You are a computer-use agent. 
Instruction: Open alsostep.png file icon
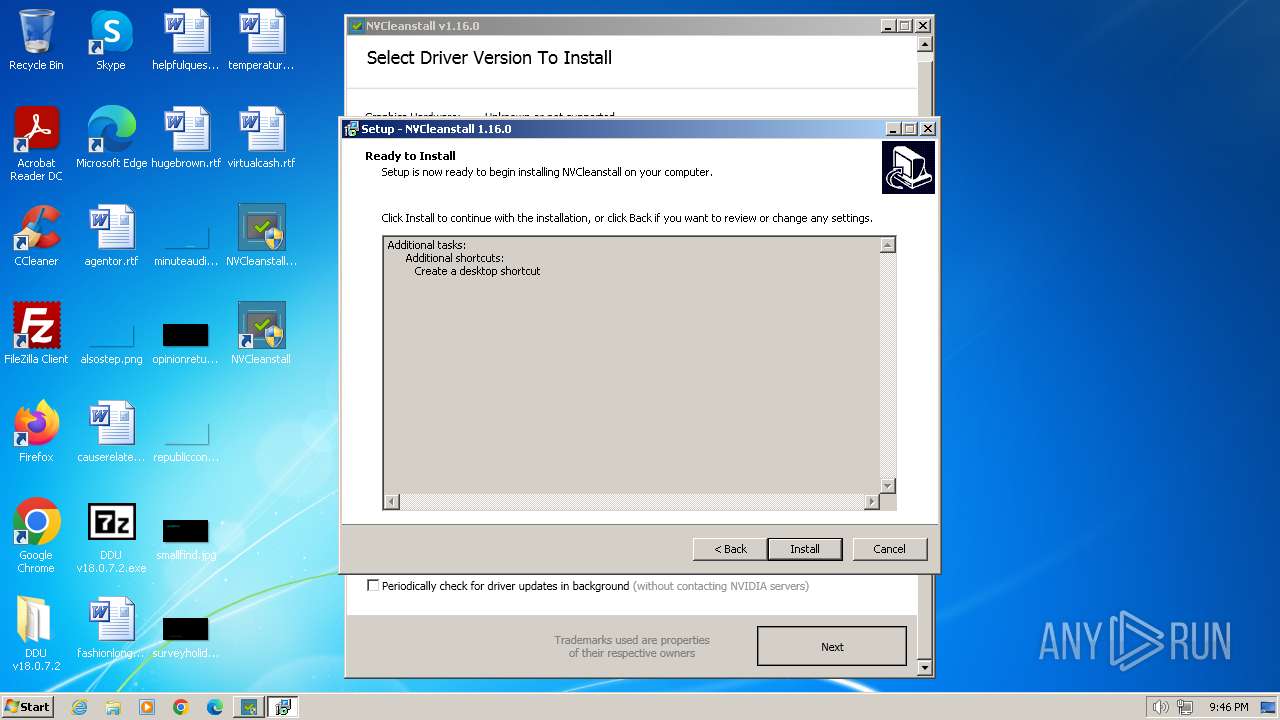[111, 342]
